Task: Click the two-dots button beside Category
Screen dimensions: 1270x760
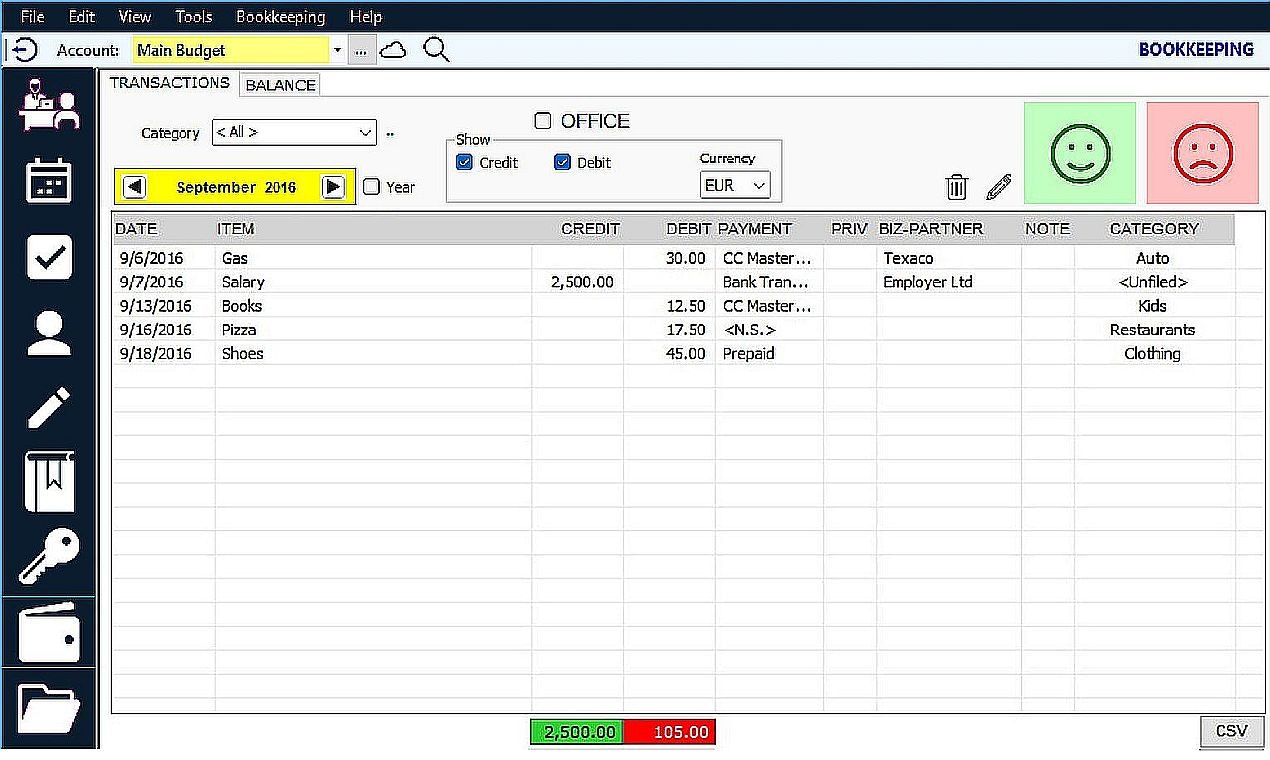Action: (390, 134)
